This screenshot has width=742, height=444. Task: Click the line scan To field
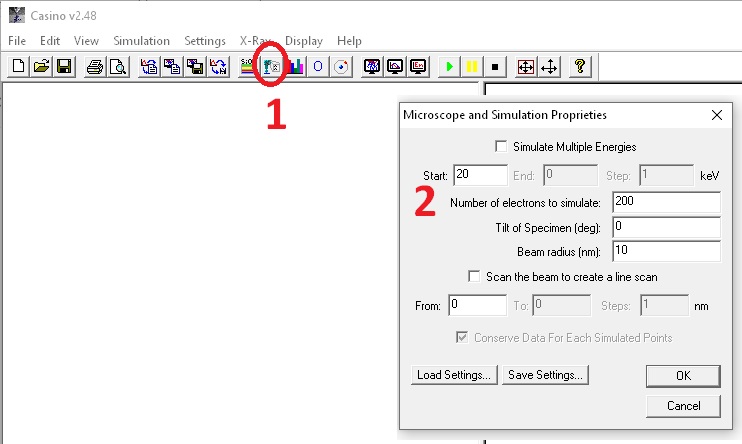point(562,305)
